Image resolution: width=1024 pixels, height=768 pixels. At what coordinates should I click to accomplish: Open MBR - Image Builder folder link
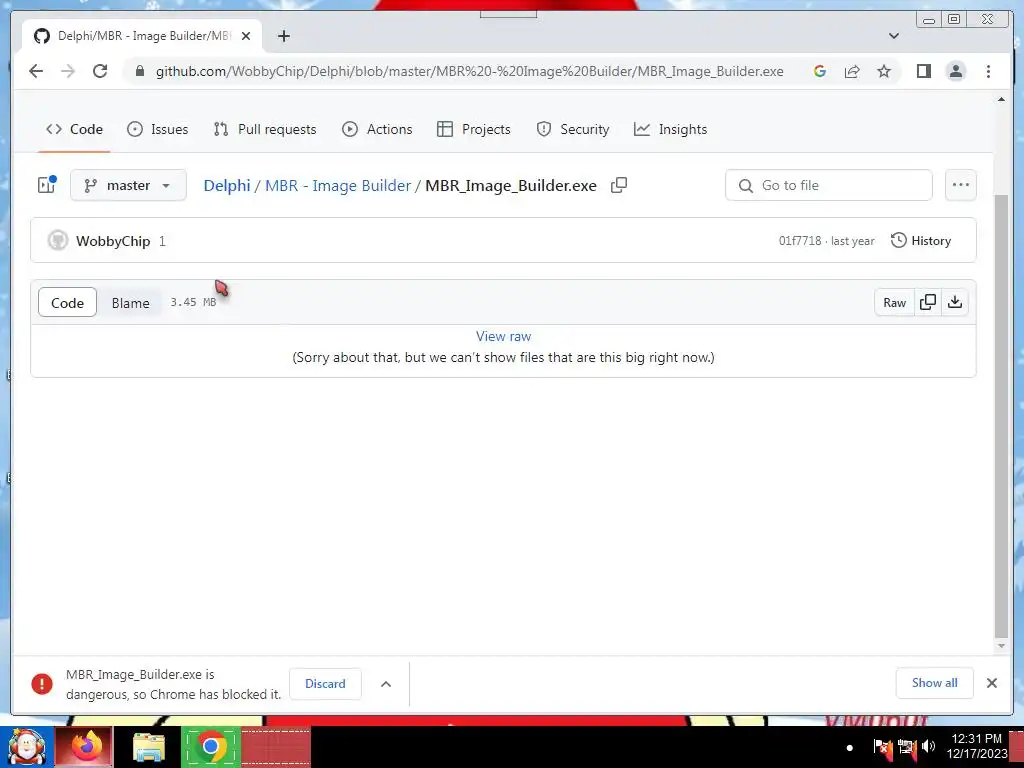click(338, 185)
